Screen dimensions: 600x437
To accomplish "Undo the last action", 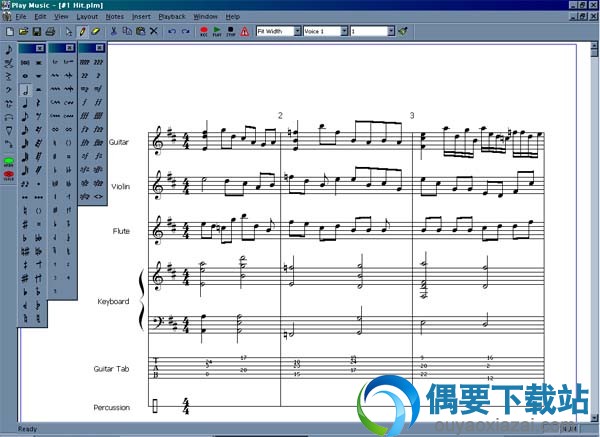I will click(x=172, y=31).
